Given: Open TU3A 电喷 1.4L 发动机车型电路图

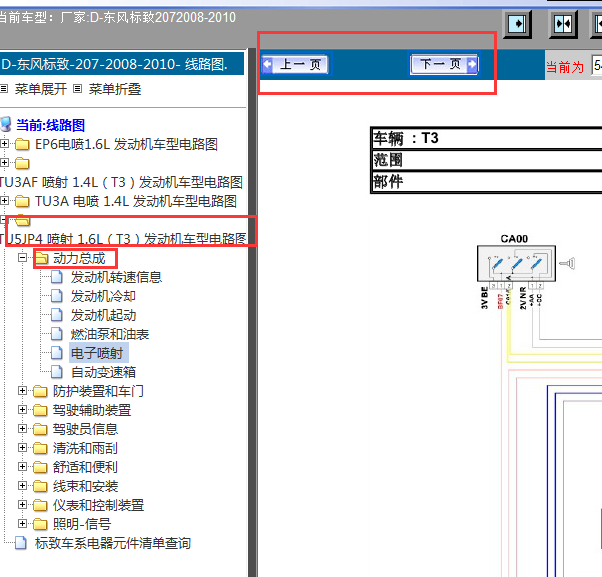Looking at the screenshot, I should [x=136, y=201].
